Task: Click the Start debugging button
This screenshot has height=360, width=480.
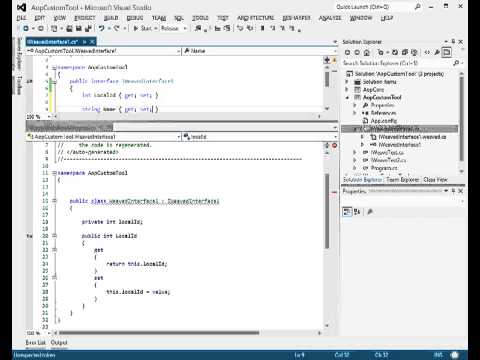Action: pyautogui.click(x=143, y=29)
